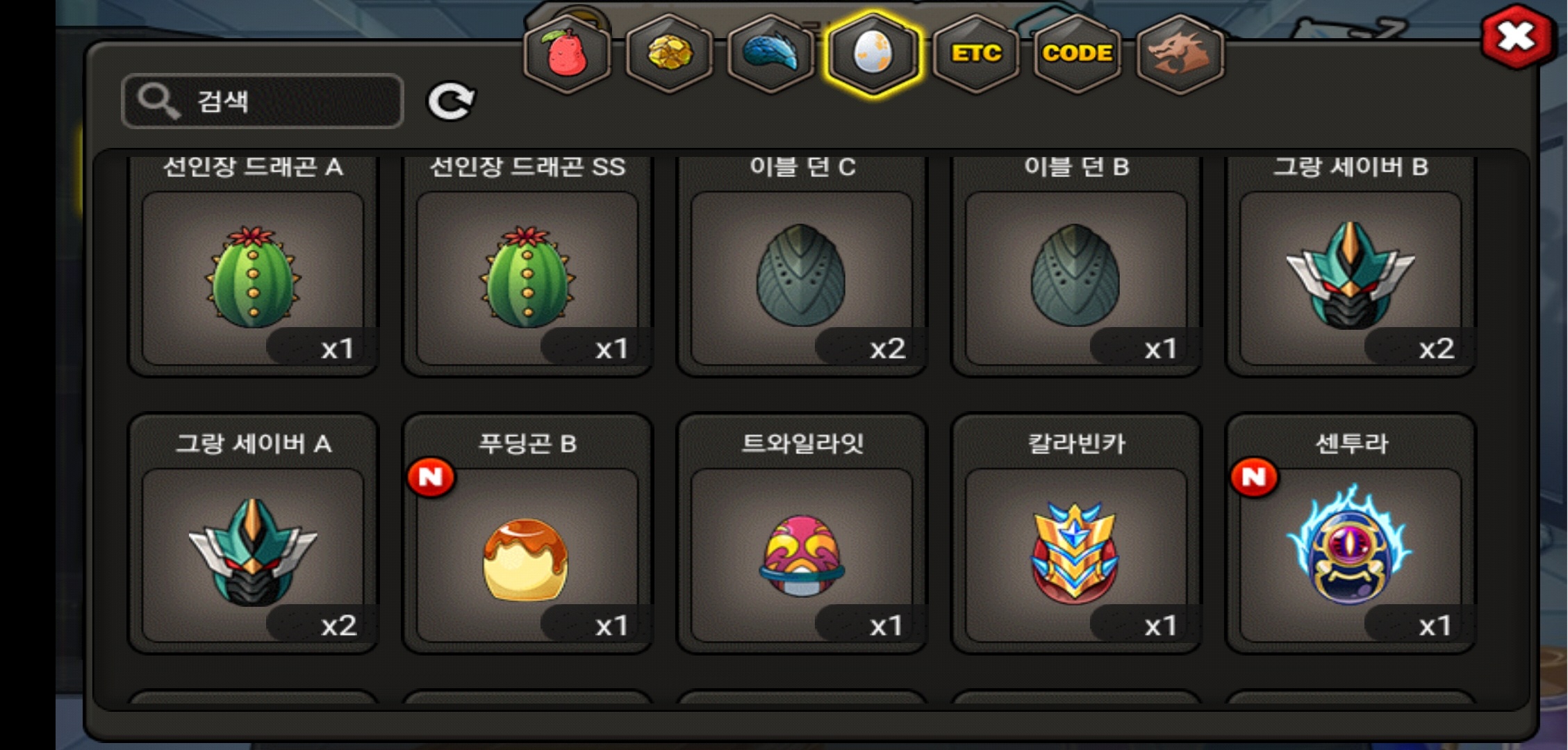This screenshot has height=750, width=1568.
Task: Click the 검색 search field
Action: pyautogui.click(x=263, y=101)
